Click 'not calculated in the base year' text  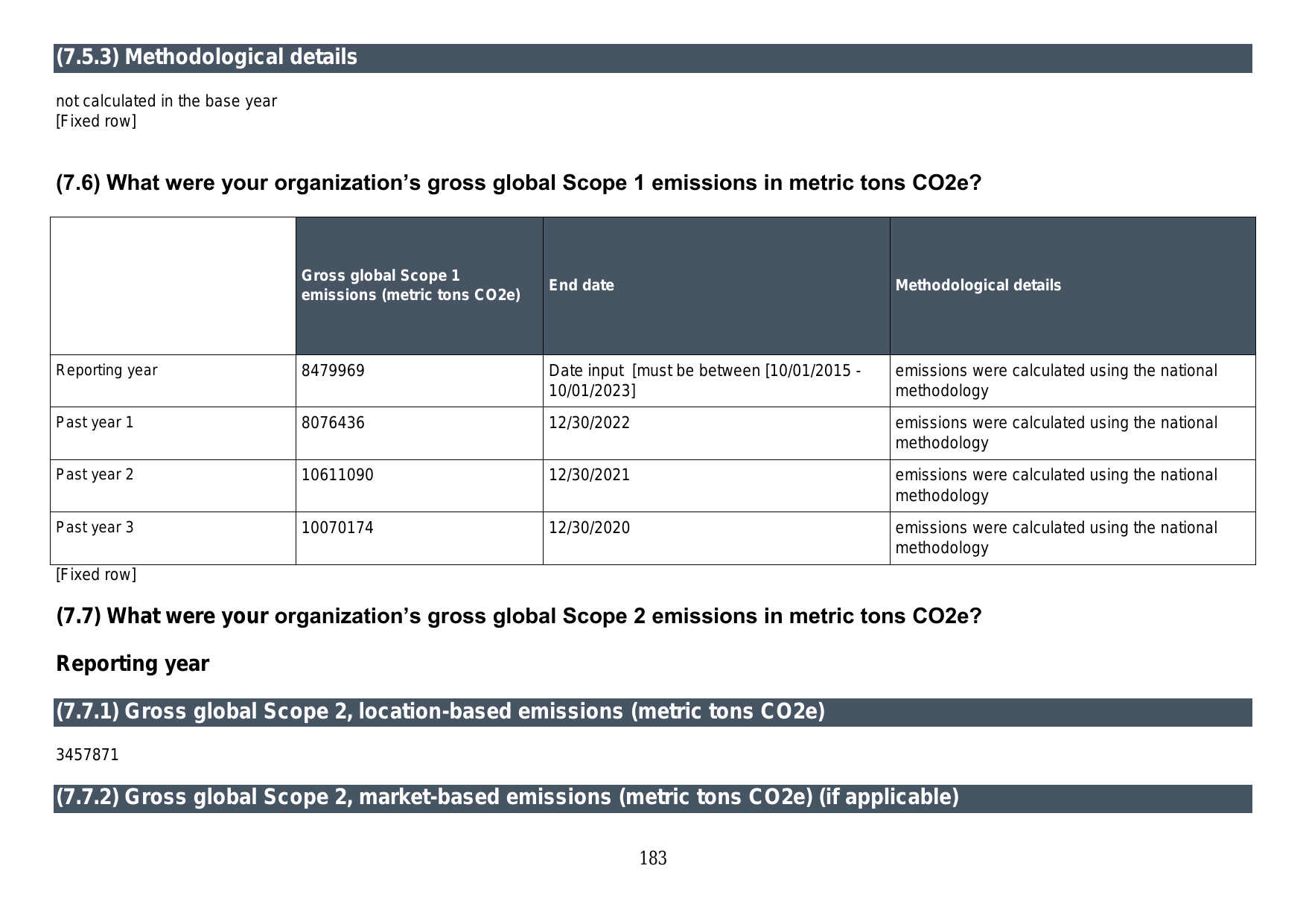click(x=166, y=101)
